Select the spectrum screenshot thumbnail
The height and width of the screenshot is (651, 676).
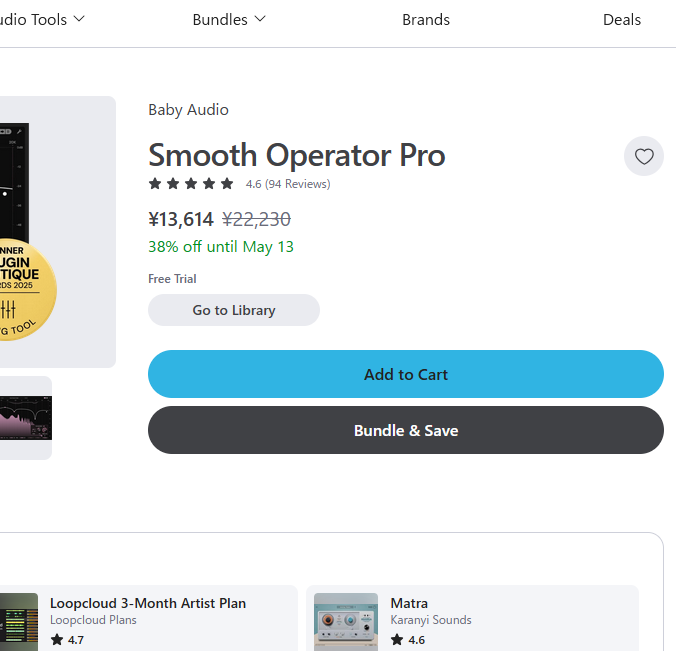coord(26,418)
